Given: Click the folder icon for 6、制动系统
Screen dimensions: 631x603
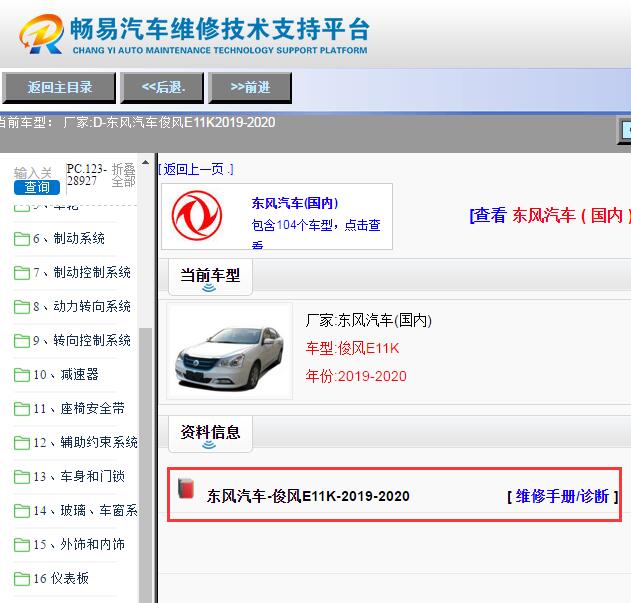Looking at the screenshot, I should click(22, 239).
